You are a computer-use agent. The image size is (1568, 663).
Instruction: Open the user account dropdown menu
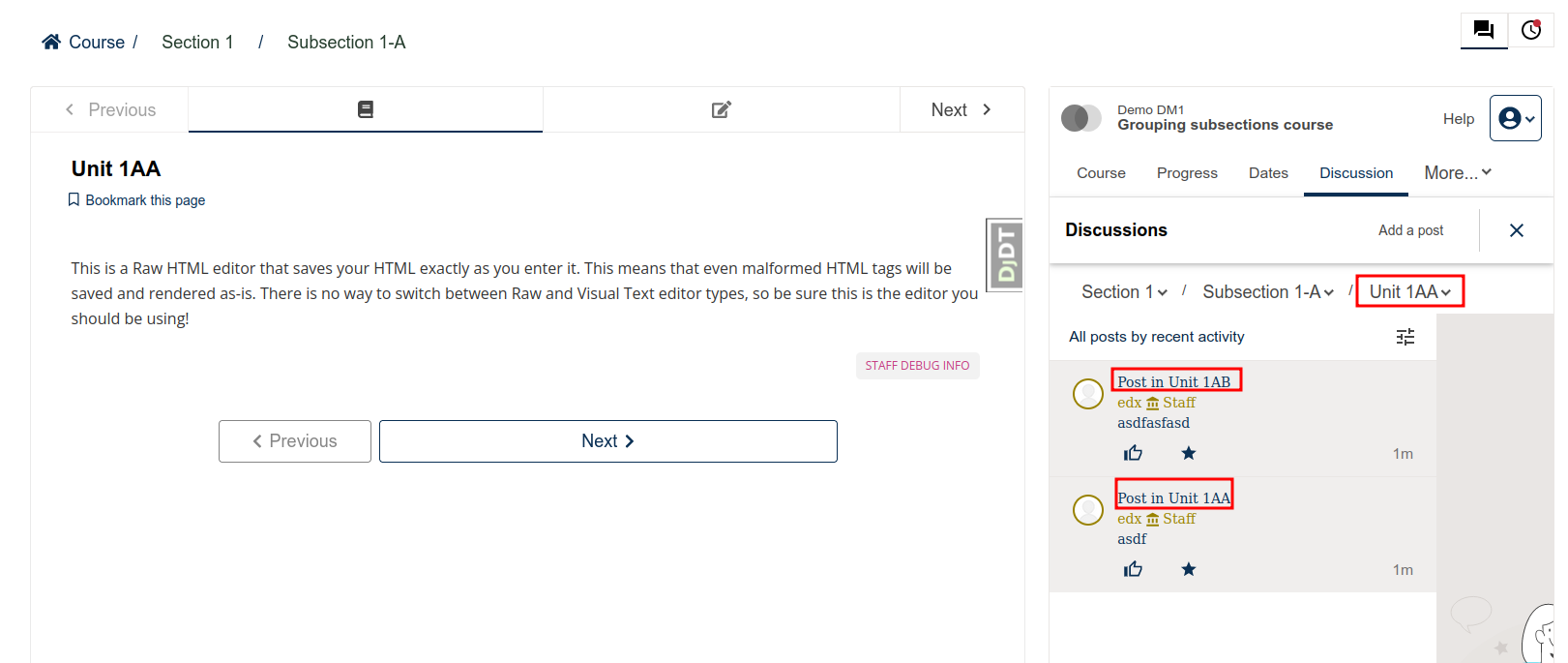click(x=1515, y=118)
